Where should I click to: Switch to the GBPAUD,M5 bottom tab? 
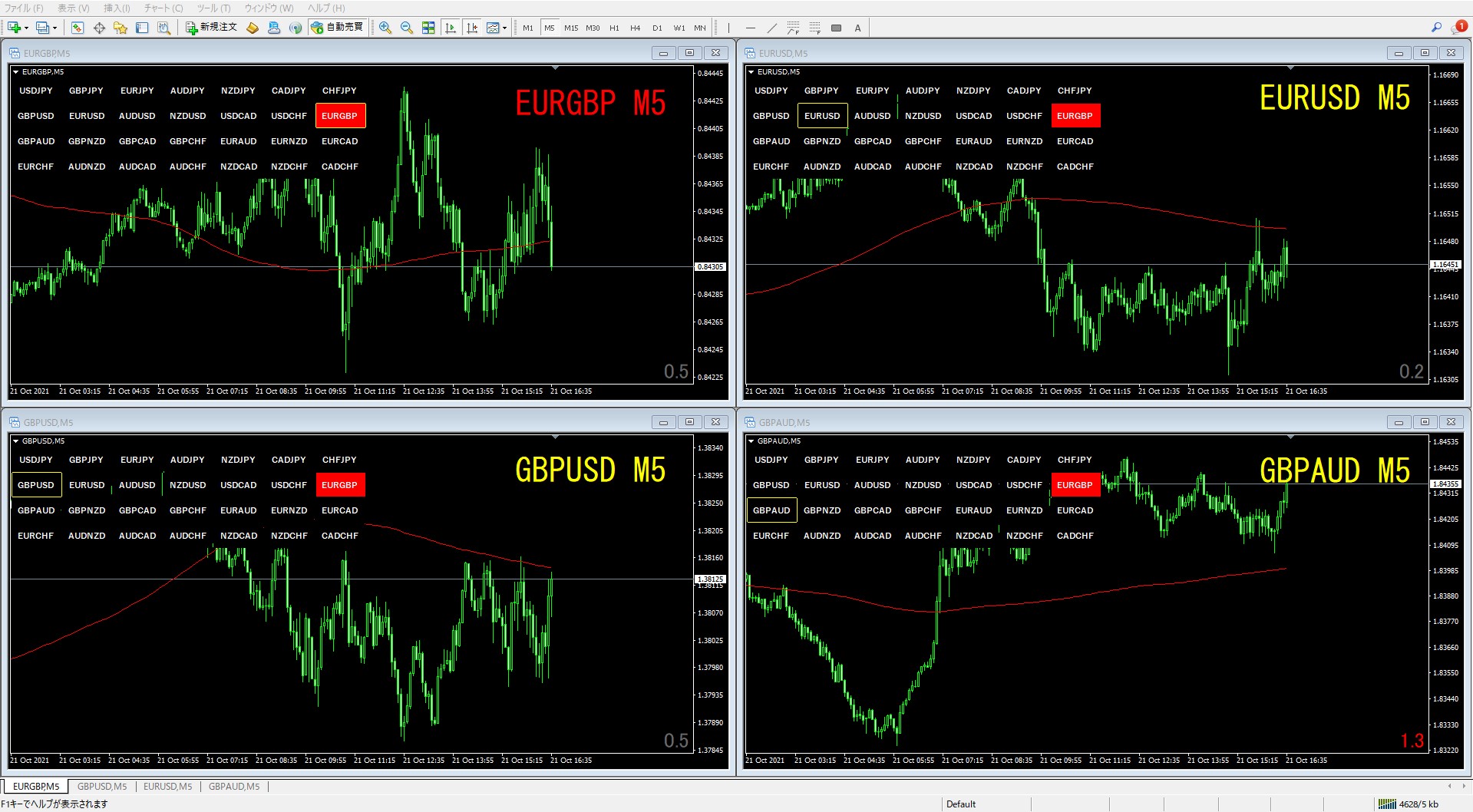234,787
